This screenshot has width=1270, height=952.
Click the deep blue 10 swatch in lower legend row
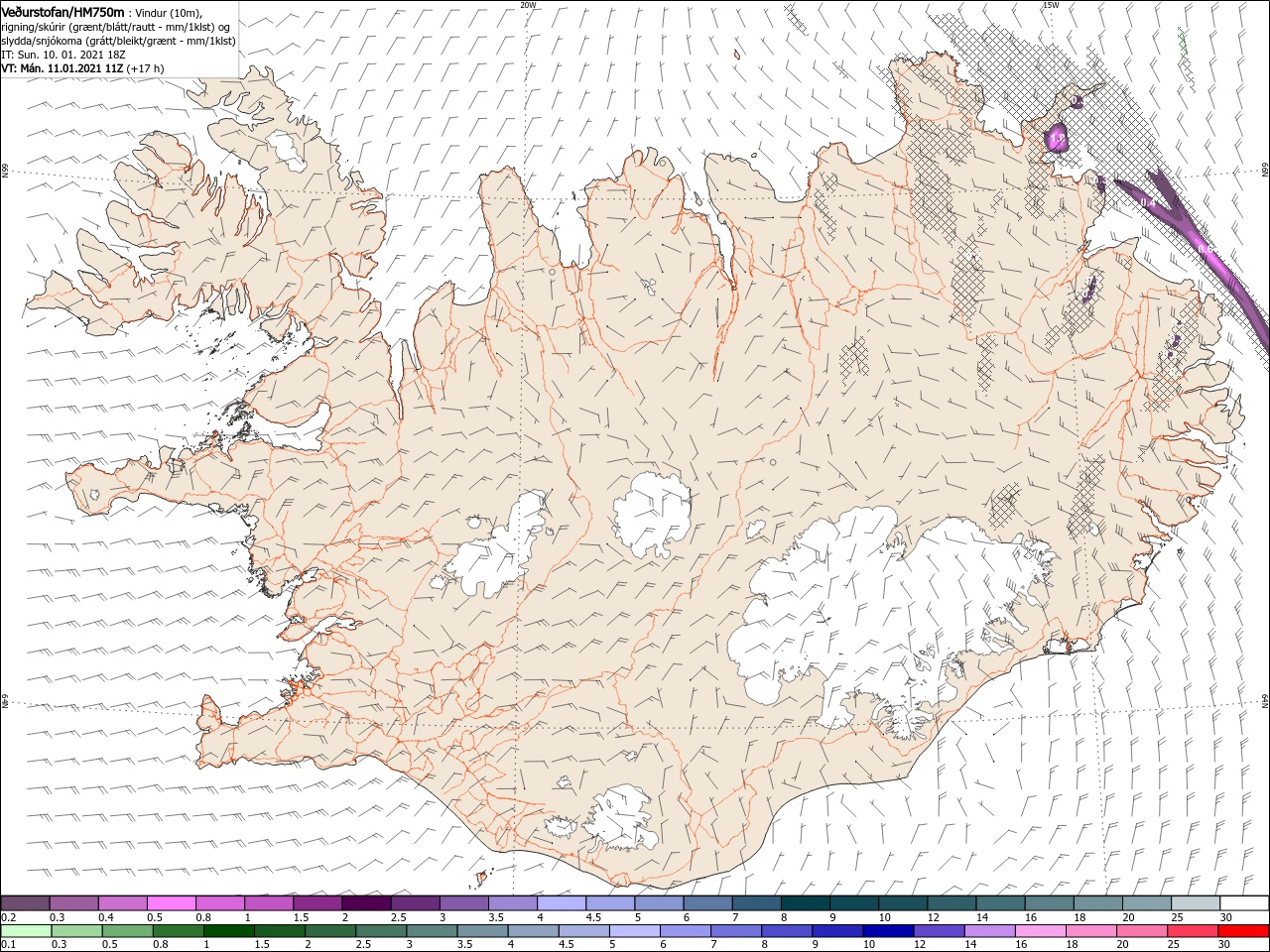(887, 931)
